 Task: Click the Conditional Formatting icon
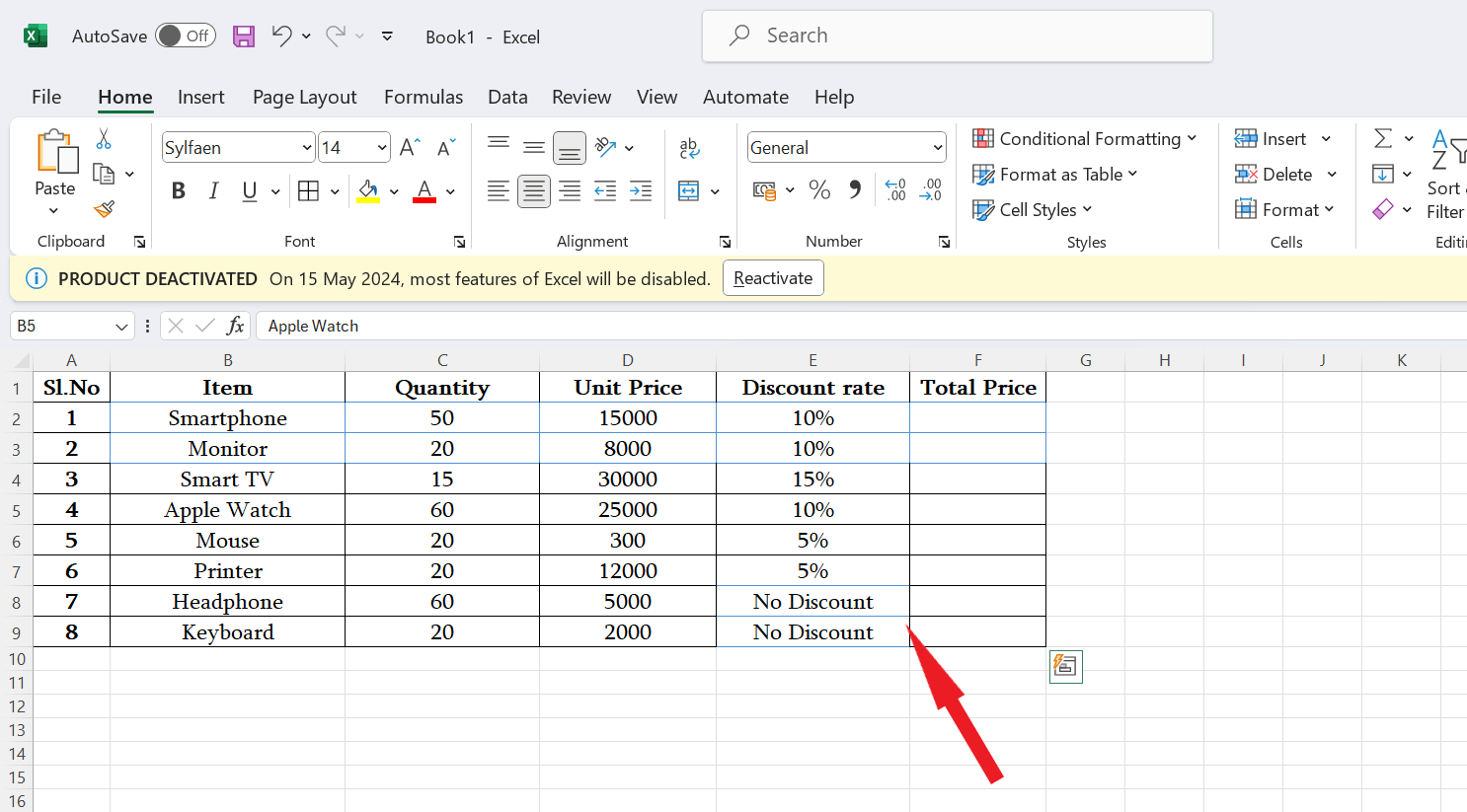pos(982,139)
